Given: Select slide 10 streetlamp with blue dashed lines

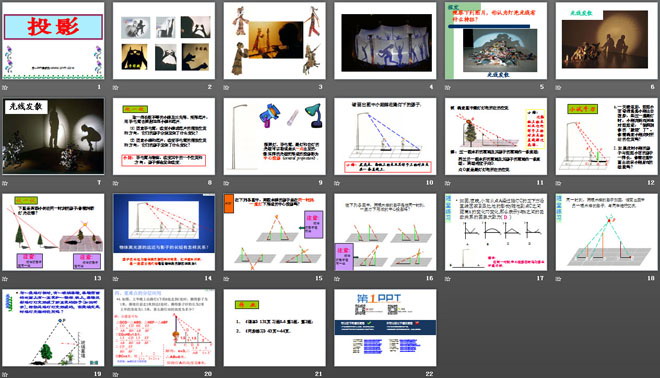Looking at the screenshot, I should click(385, 136).
